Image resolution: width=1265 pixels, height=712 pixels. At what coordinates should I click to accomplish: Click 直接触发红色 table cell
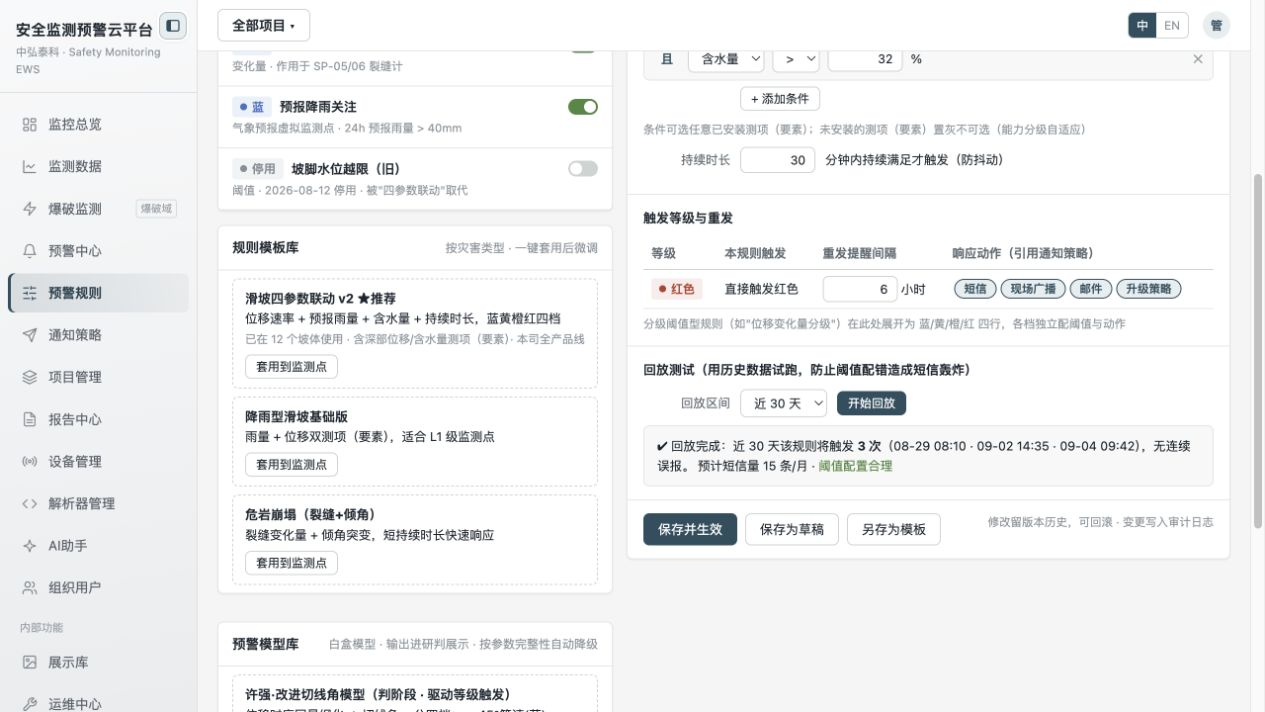coord(761,289)
